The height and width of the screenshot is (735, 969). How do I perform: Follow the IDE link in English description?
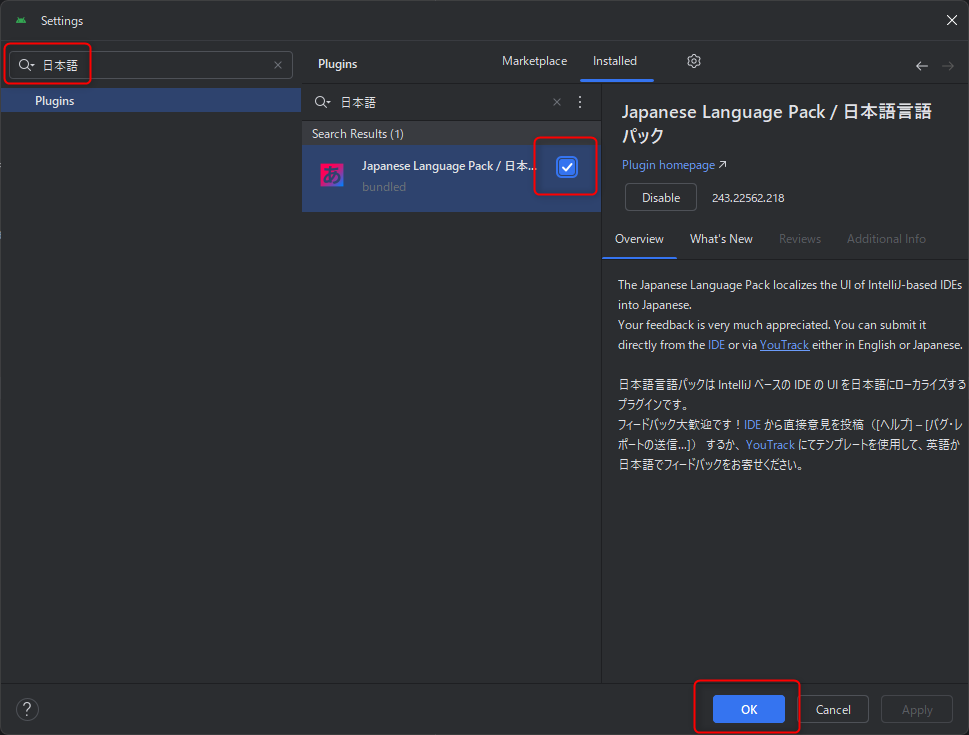coord(716,345)
